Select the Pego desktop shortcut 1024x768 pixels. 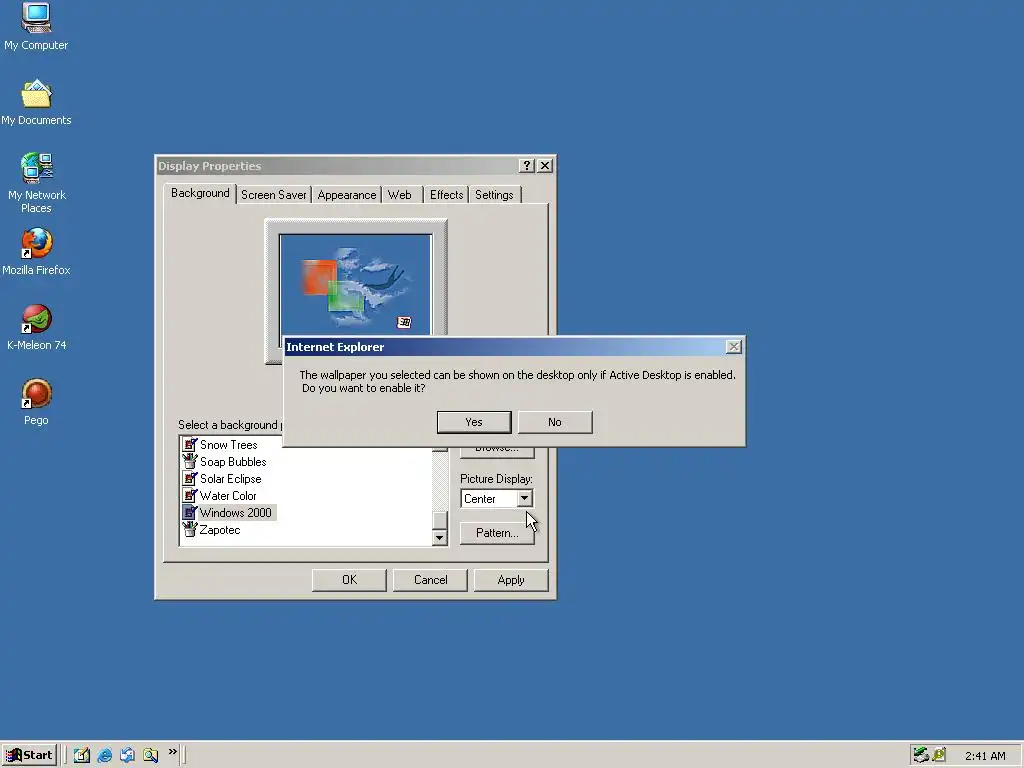click(36, 402)
